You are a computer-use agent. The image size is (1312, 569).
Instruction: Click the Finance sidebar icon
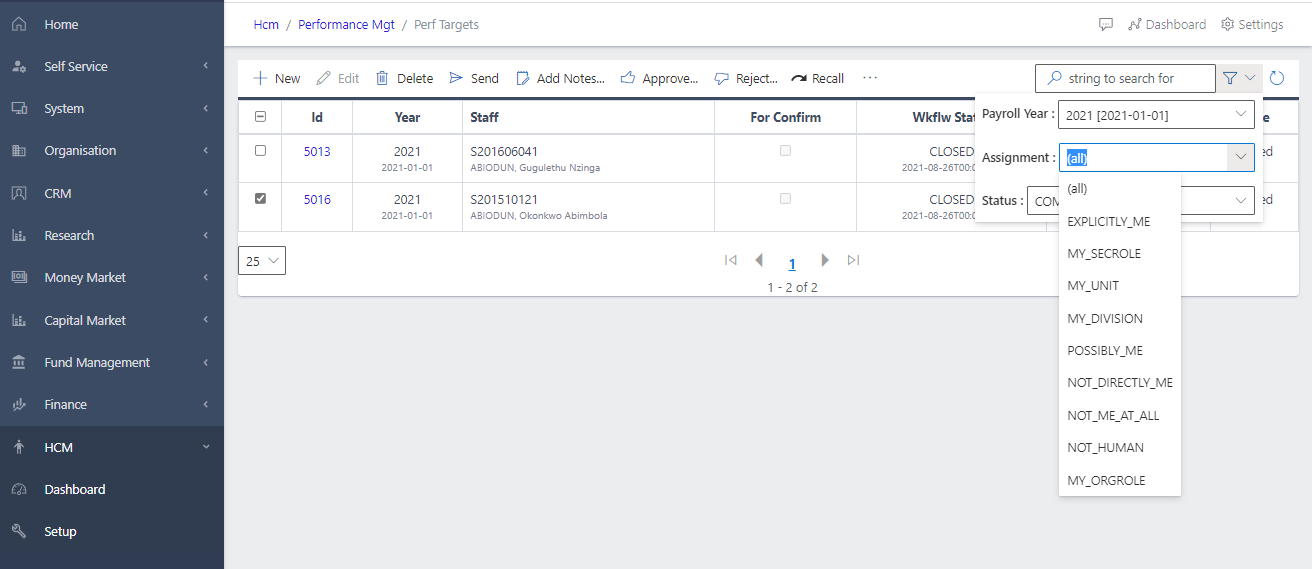(x=19, y=405)
